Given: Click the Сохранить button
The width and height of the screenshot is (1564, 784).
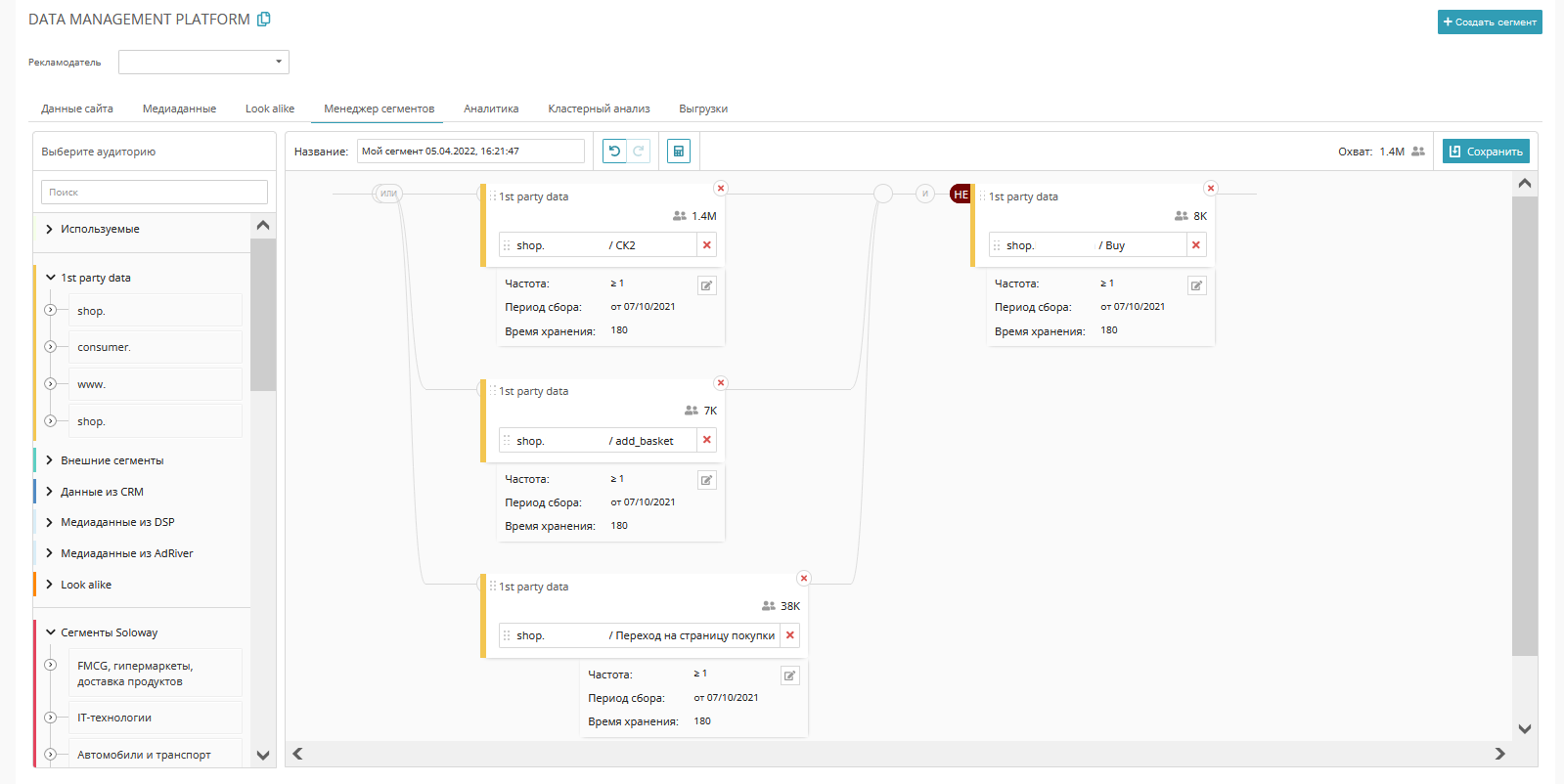Looking at the screenshot, I should (x=1486, y=152).
